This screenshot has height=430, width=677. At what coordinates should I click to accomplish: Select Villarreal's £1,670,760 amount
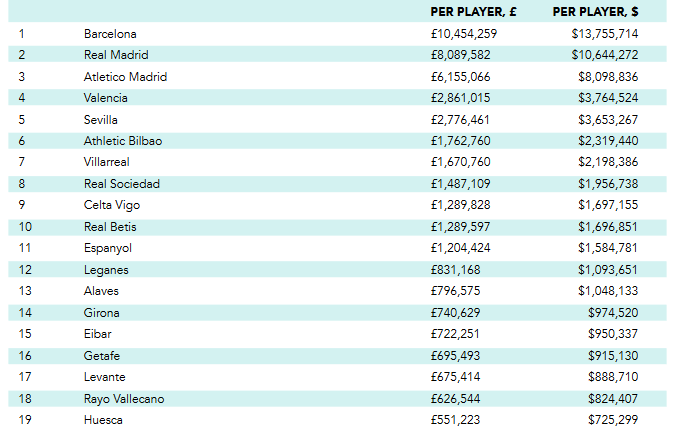coord(460,162)
